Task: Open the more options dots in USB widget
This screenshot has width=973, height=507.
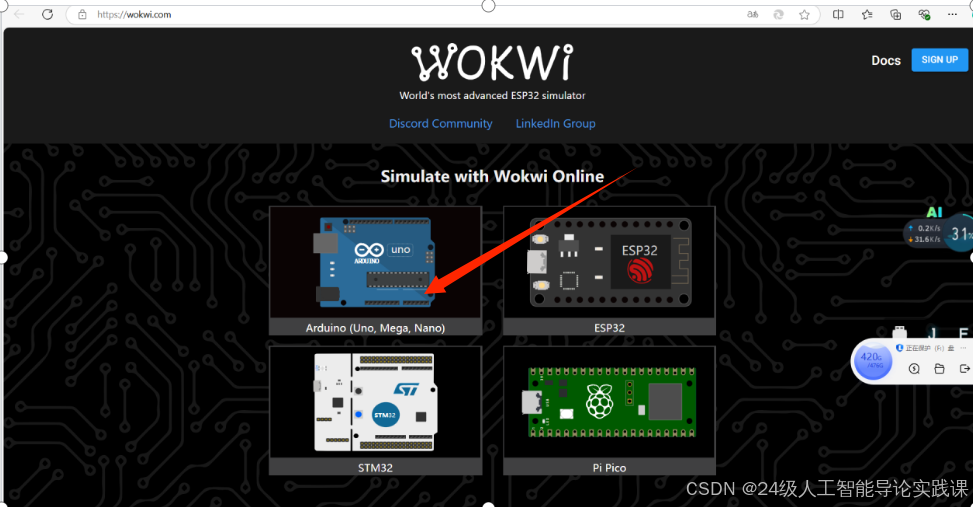Action: [x=964, y=348]
